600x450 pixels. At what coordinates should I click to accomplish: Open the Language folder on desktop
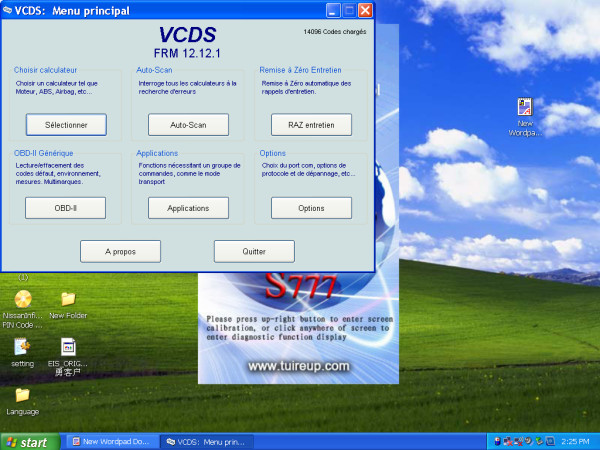tap(22, 395)
